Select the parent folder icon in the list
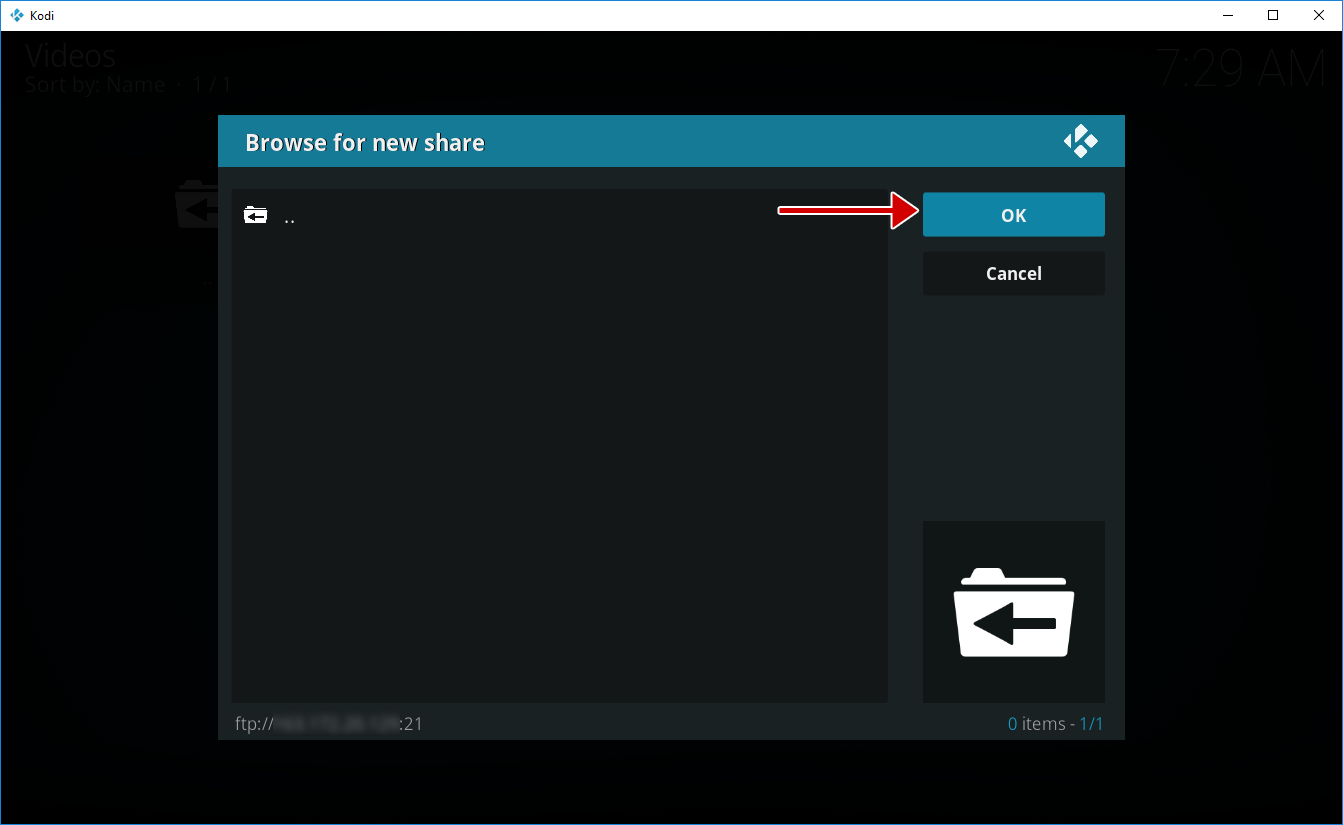 256,215
